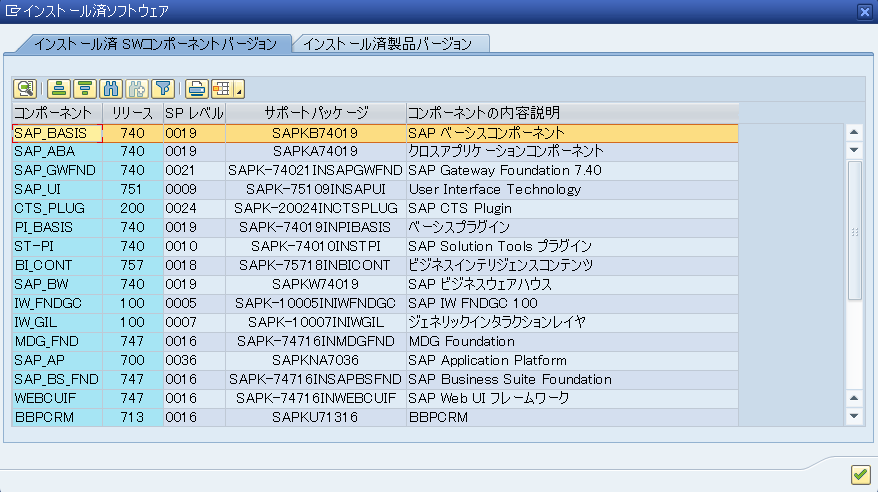Select the CTS_PLUG component cell
Screen dimensions: 878x492
[57, 209]
